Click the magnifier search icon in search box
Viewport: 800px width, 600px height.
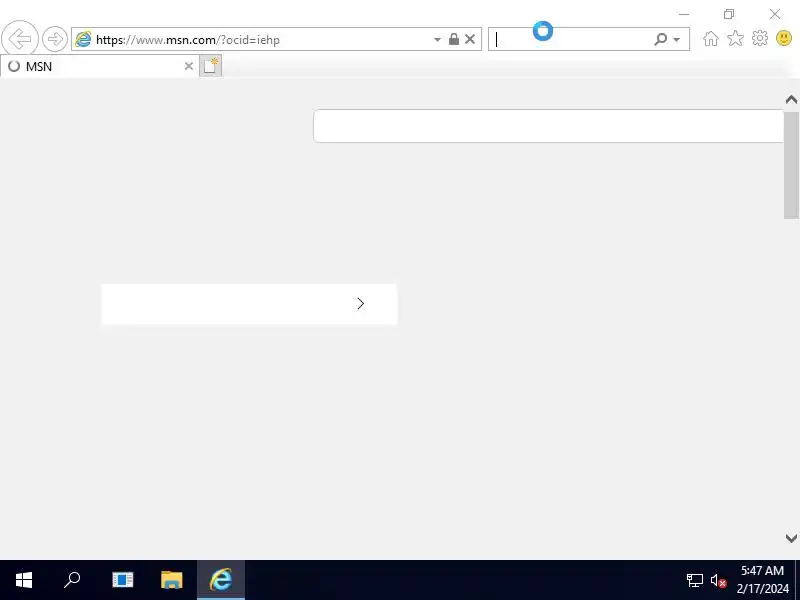tap(660, 39)
